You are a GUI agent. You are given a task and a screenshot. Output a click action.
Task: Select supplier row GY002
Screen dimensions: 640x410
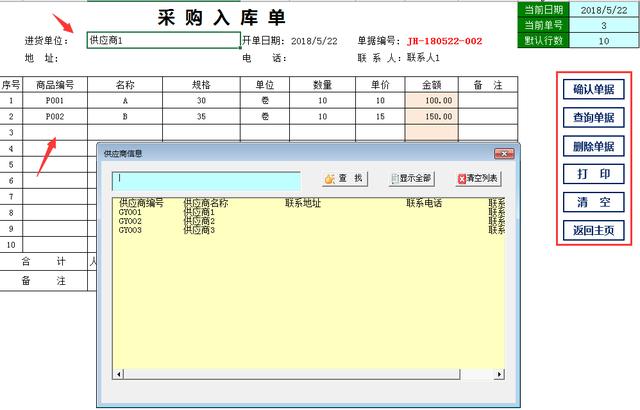308,221
